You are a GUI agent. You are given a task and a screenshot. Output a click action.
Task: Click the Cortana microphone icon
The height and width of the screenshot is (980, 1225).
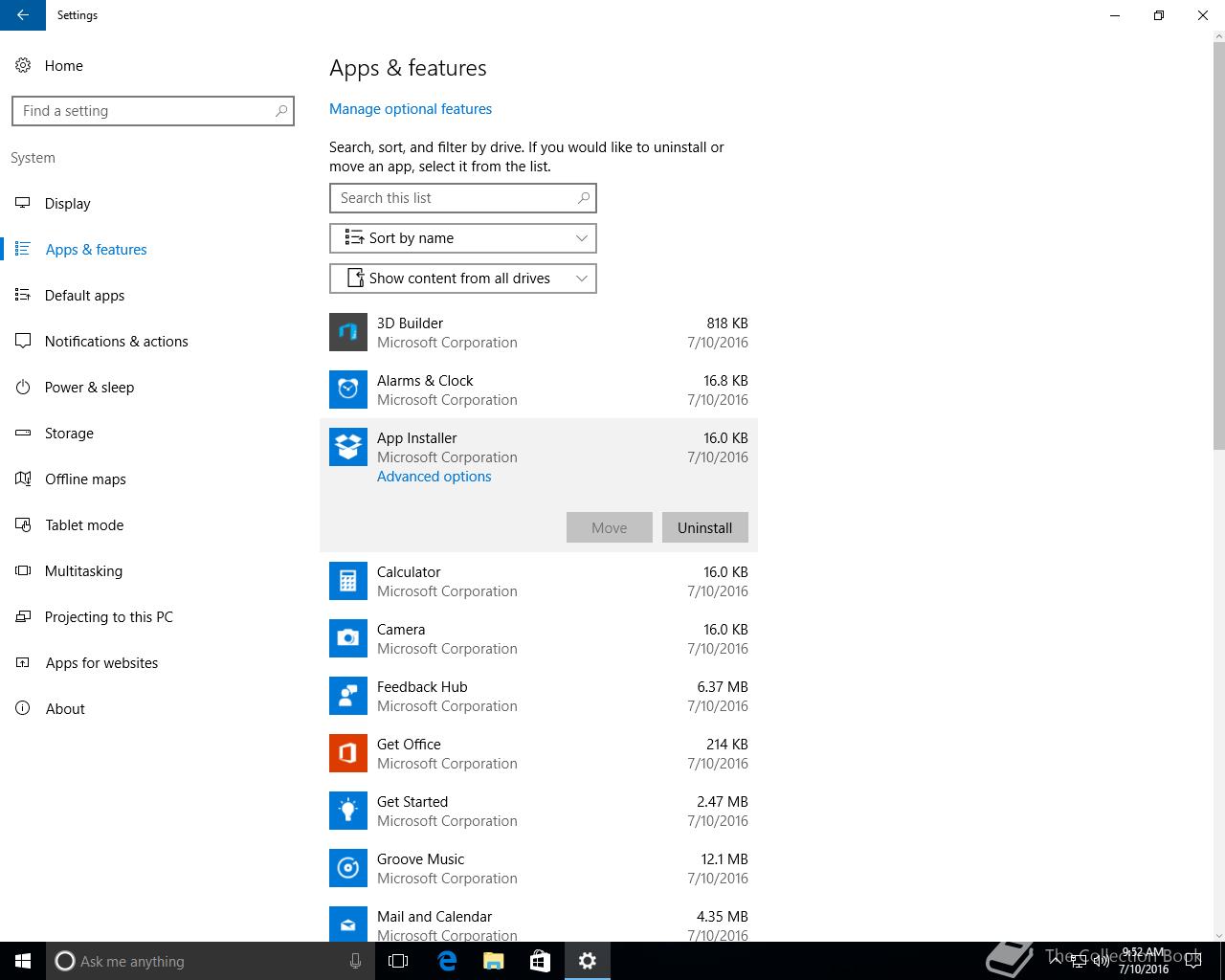pyautogui.click(x=355, y=961)
